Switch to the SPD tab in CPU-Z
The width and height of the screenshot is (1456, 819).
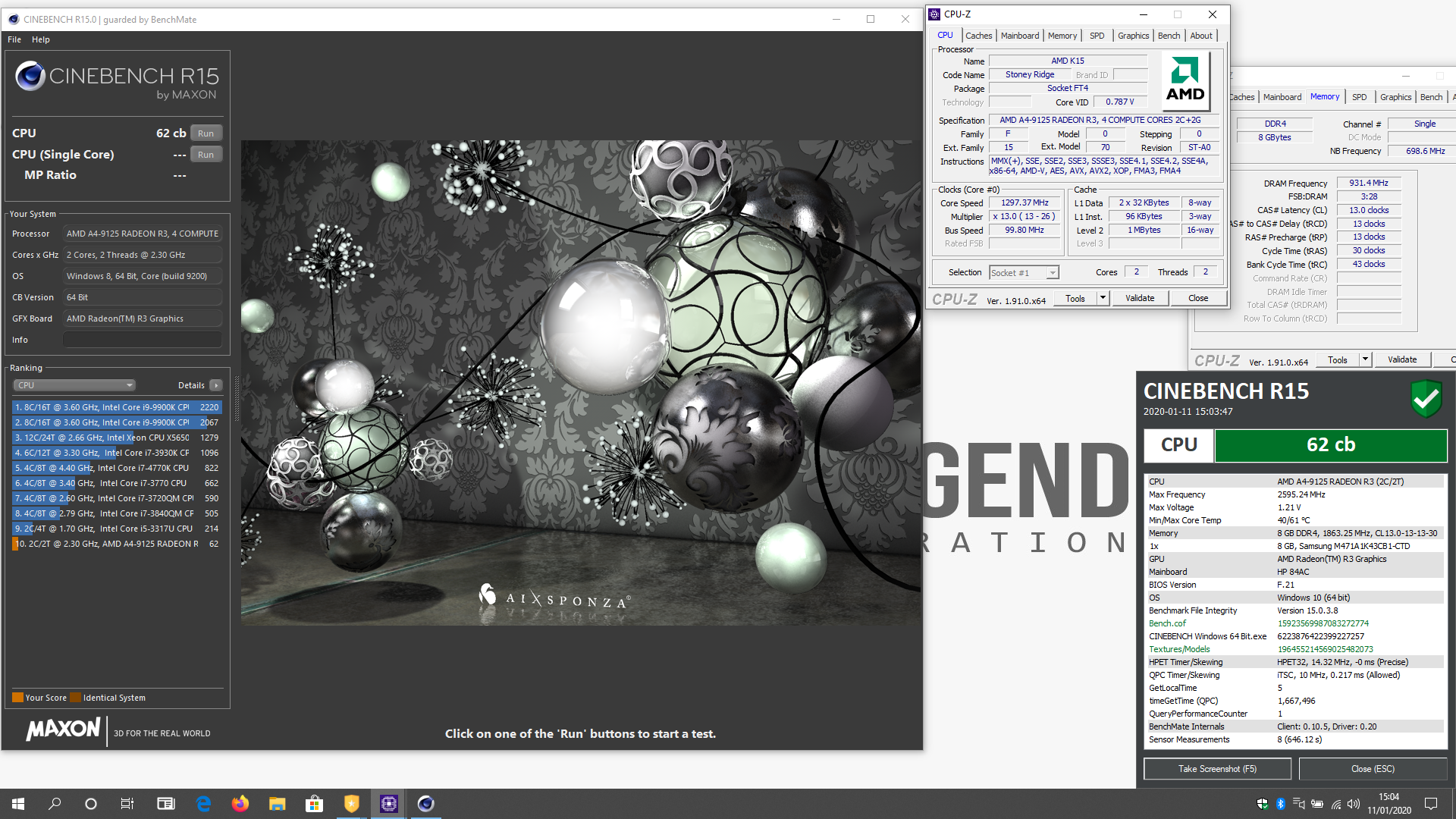1097,36
